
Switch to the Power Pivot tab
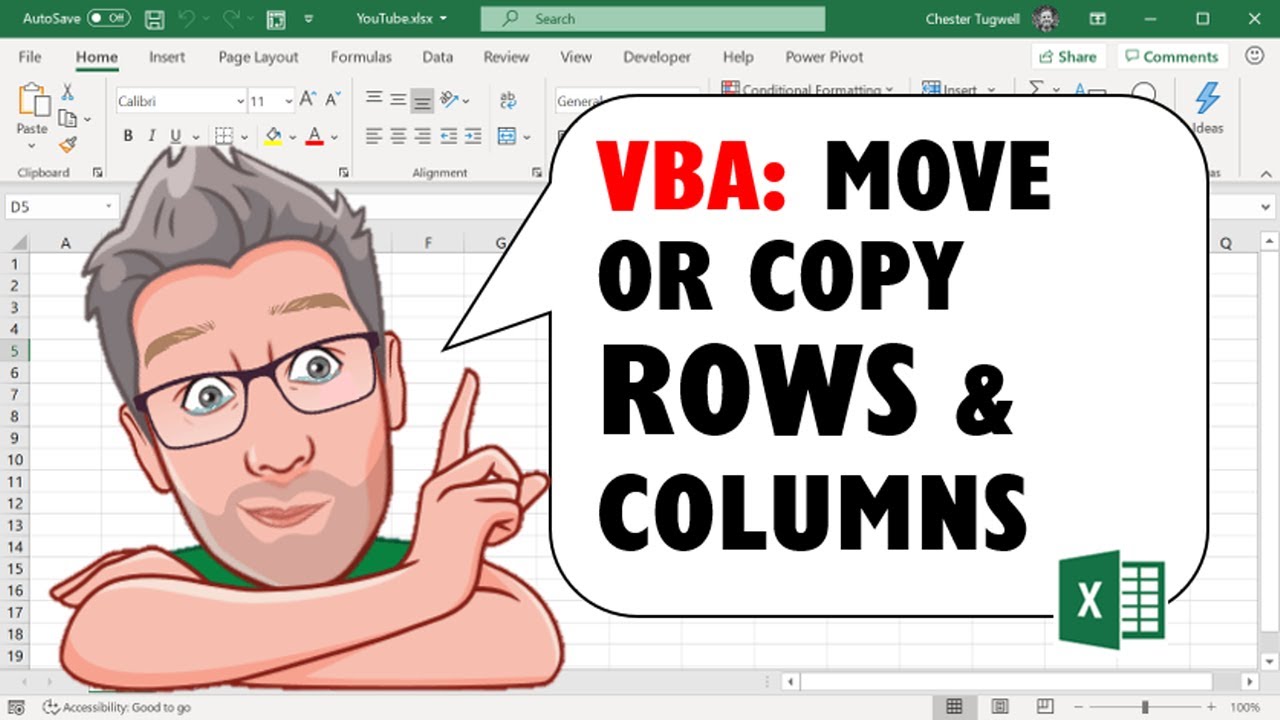tap(824, 57)
